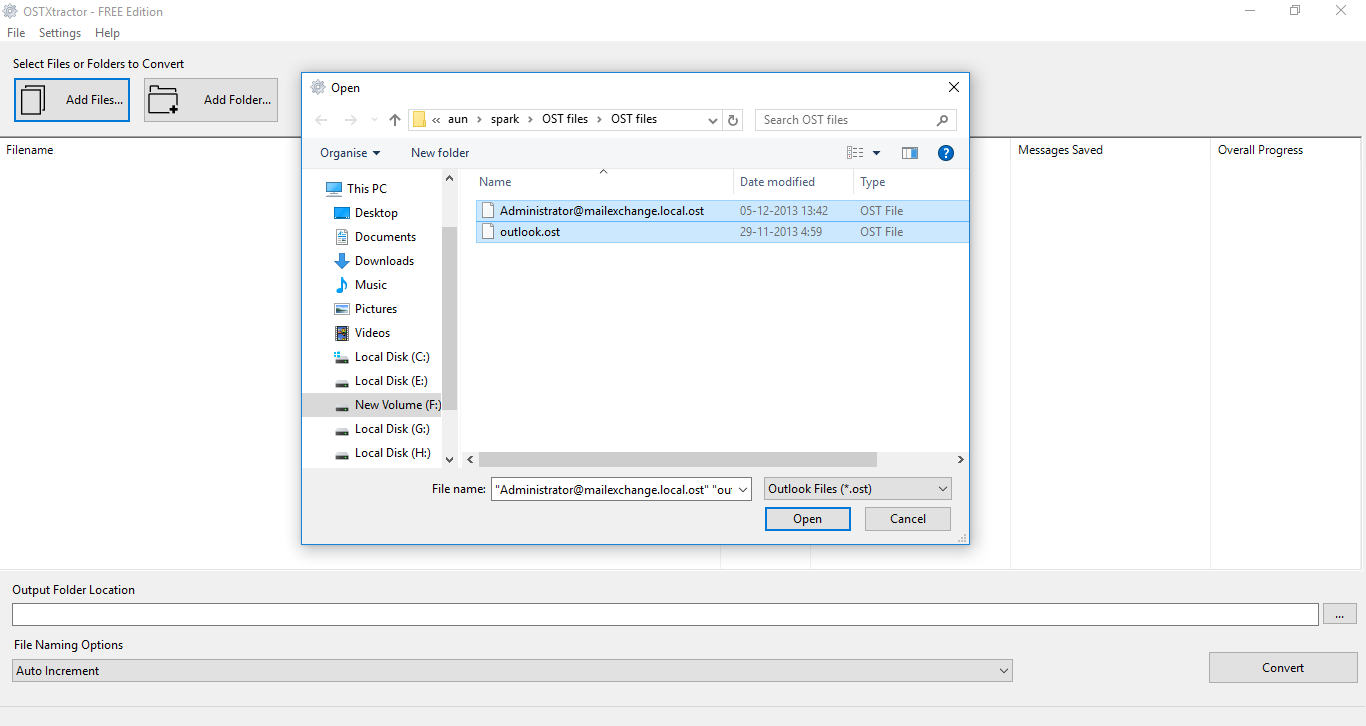Close the Open dialog with X
1366x726 pixels.
[953, 87]
